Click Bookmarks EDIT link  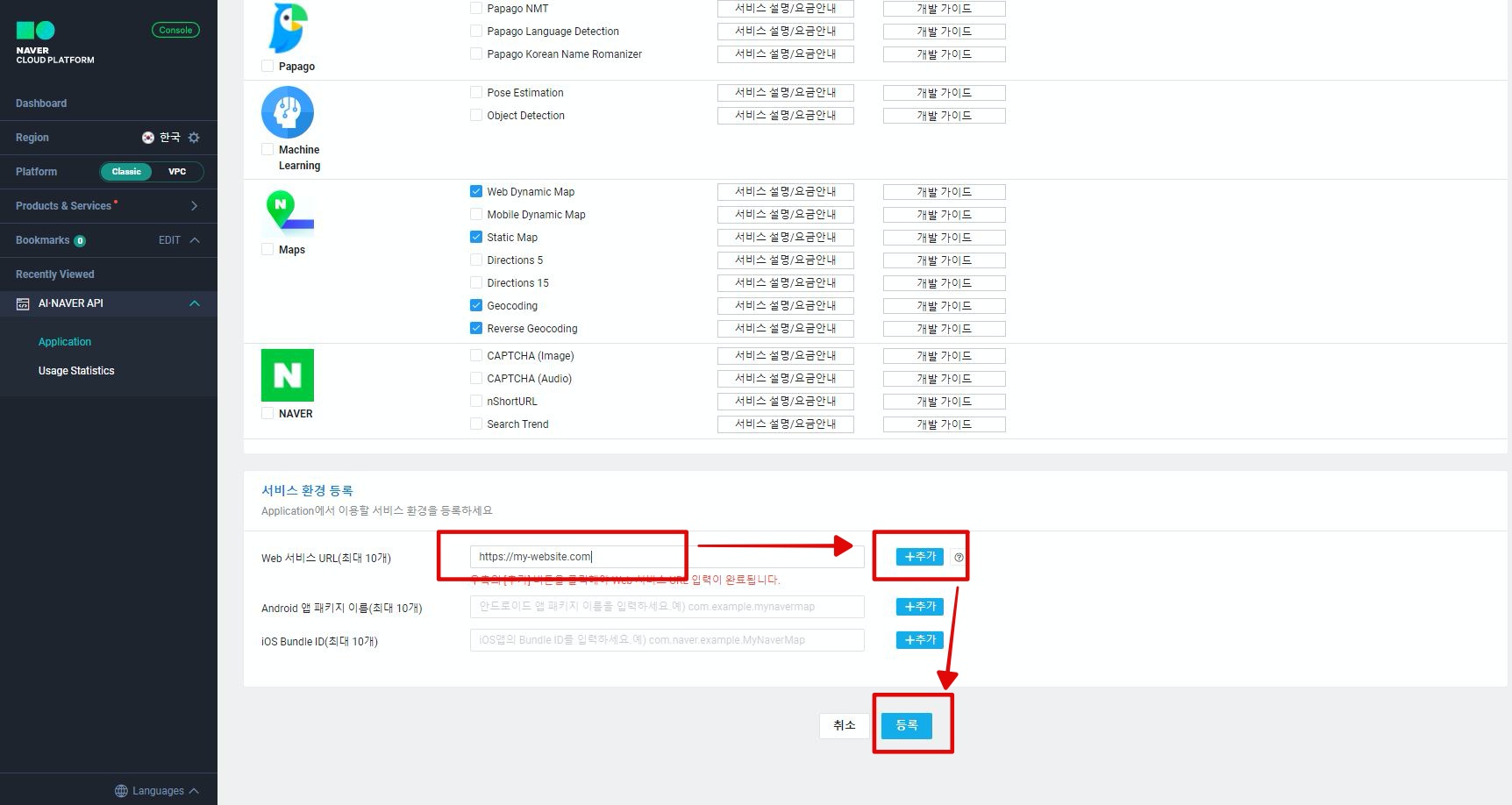169,240
